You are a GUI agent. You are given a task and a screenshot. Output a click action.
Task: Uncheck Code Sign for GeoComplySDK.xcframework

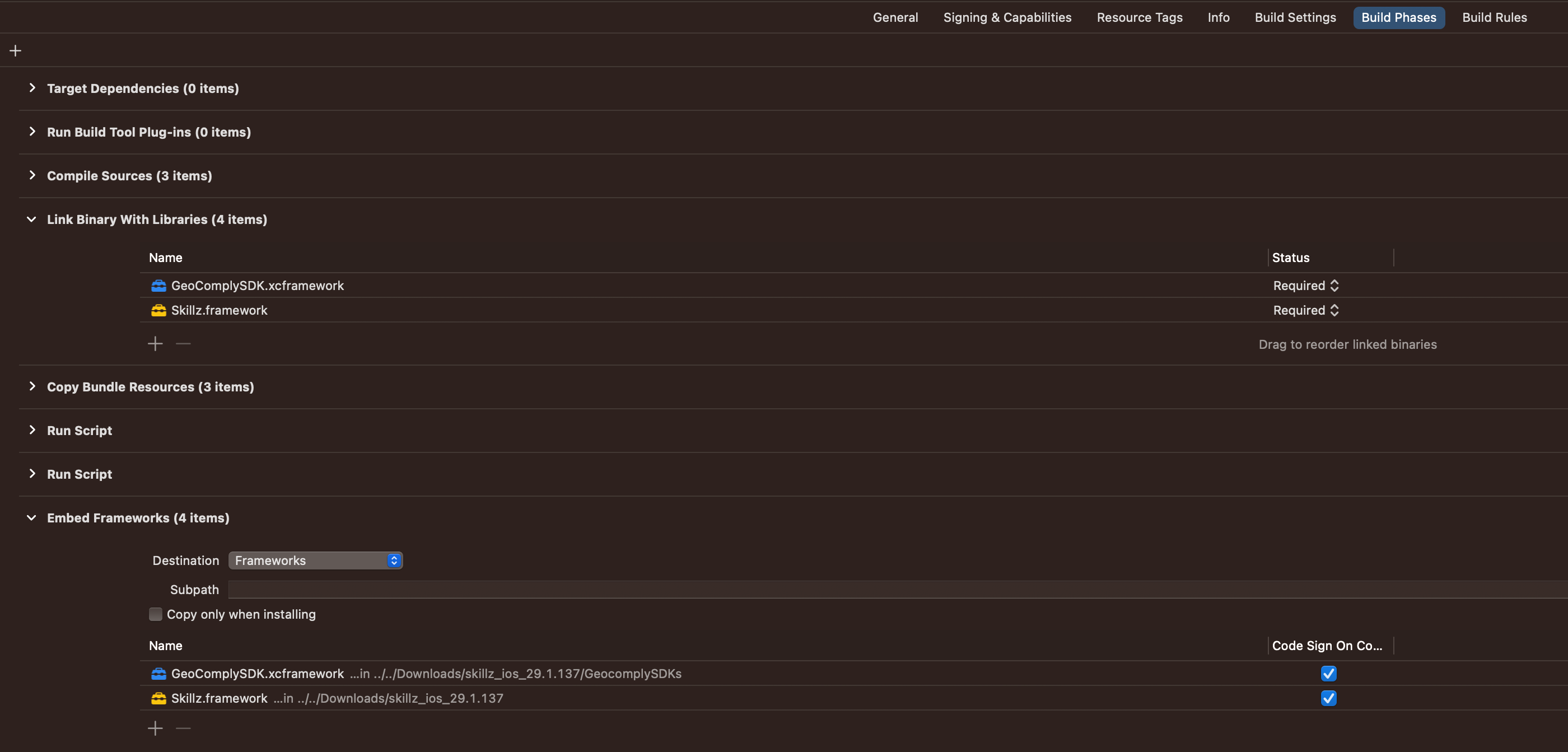1328,674
